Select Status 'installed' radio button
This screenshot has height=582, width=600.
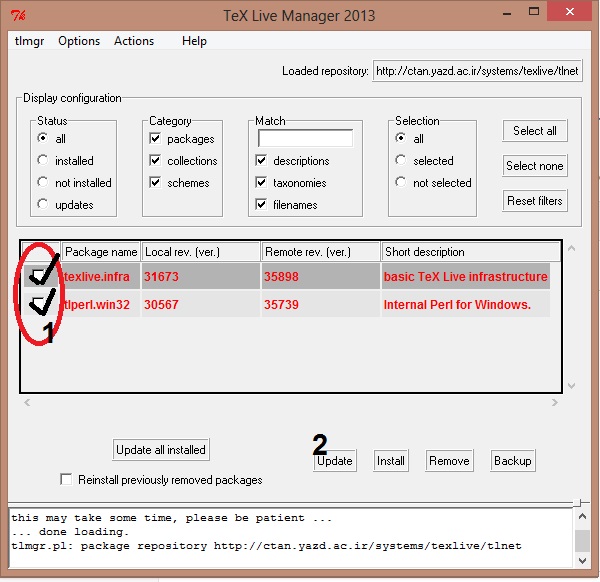43,160
